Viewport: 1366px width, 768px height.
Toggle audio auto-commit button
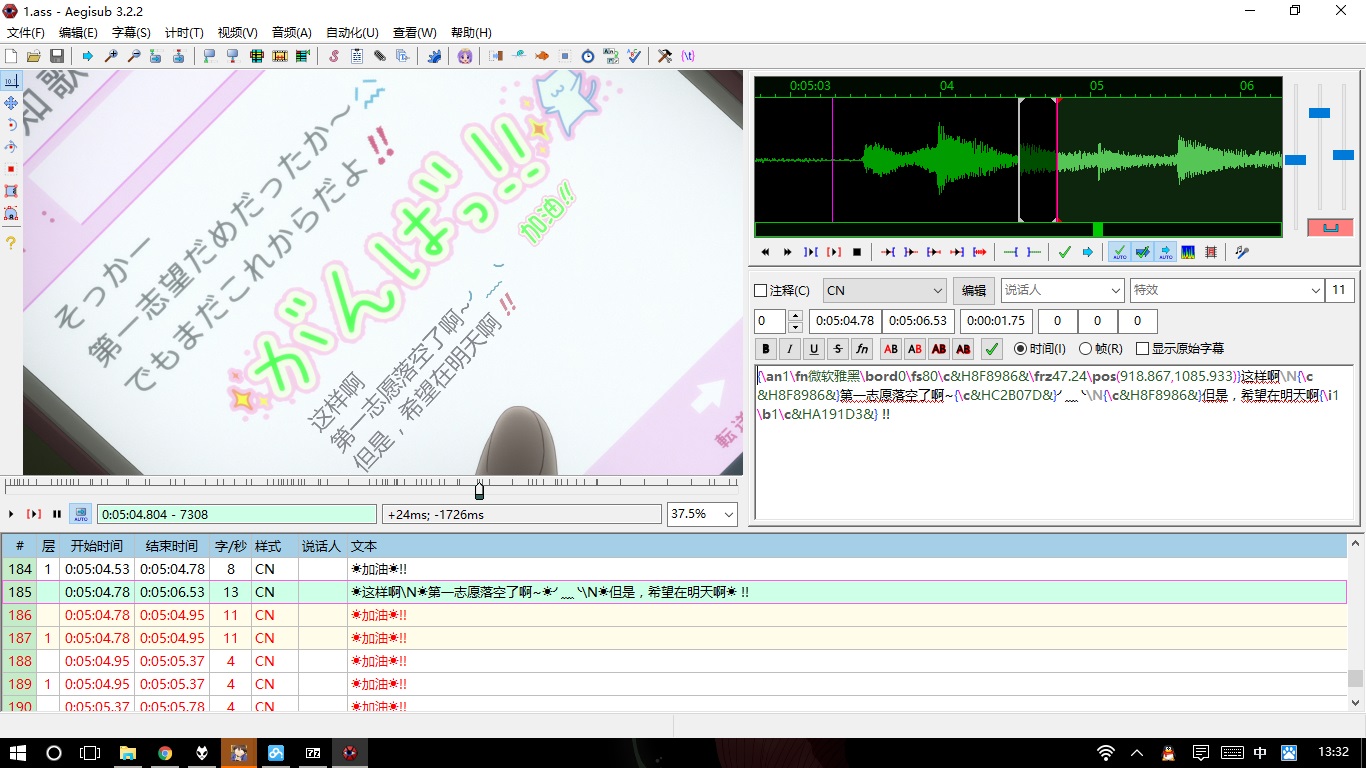click(x=1120, y=252)
